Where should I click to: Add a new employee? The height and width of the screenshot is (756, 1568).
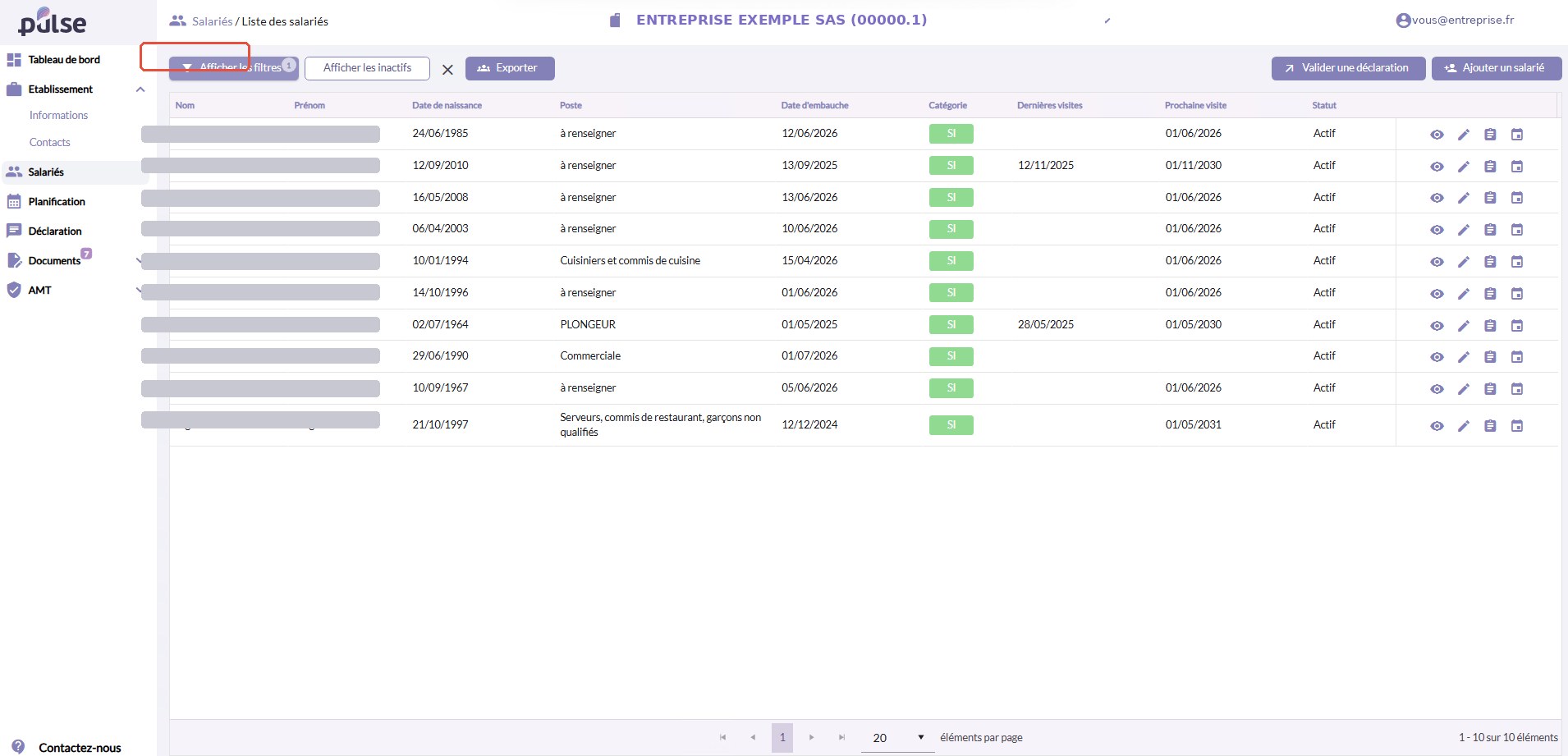1497,68
